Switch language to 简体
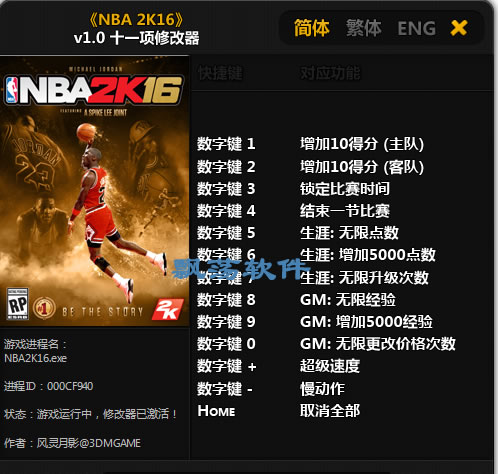The width and height of the screenshot is (498, 474). click(312, 28)
